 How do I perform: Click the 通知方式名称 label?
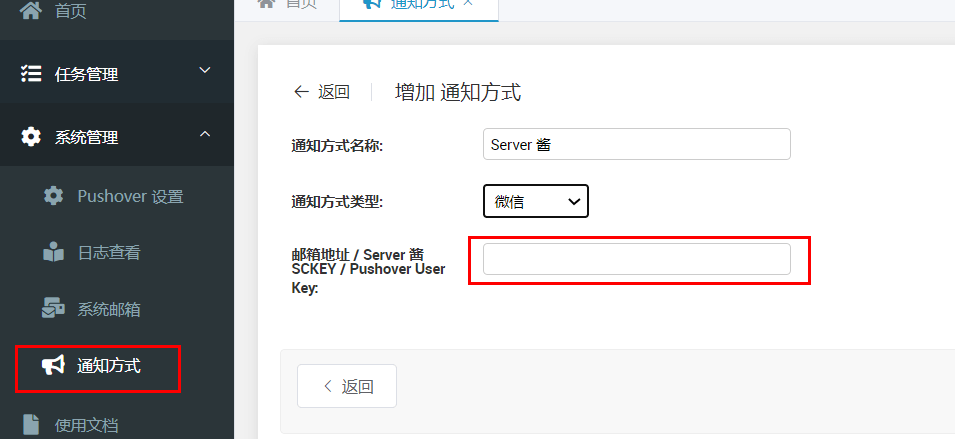click(x=337, y=146)
